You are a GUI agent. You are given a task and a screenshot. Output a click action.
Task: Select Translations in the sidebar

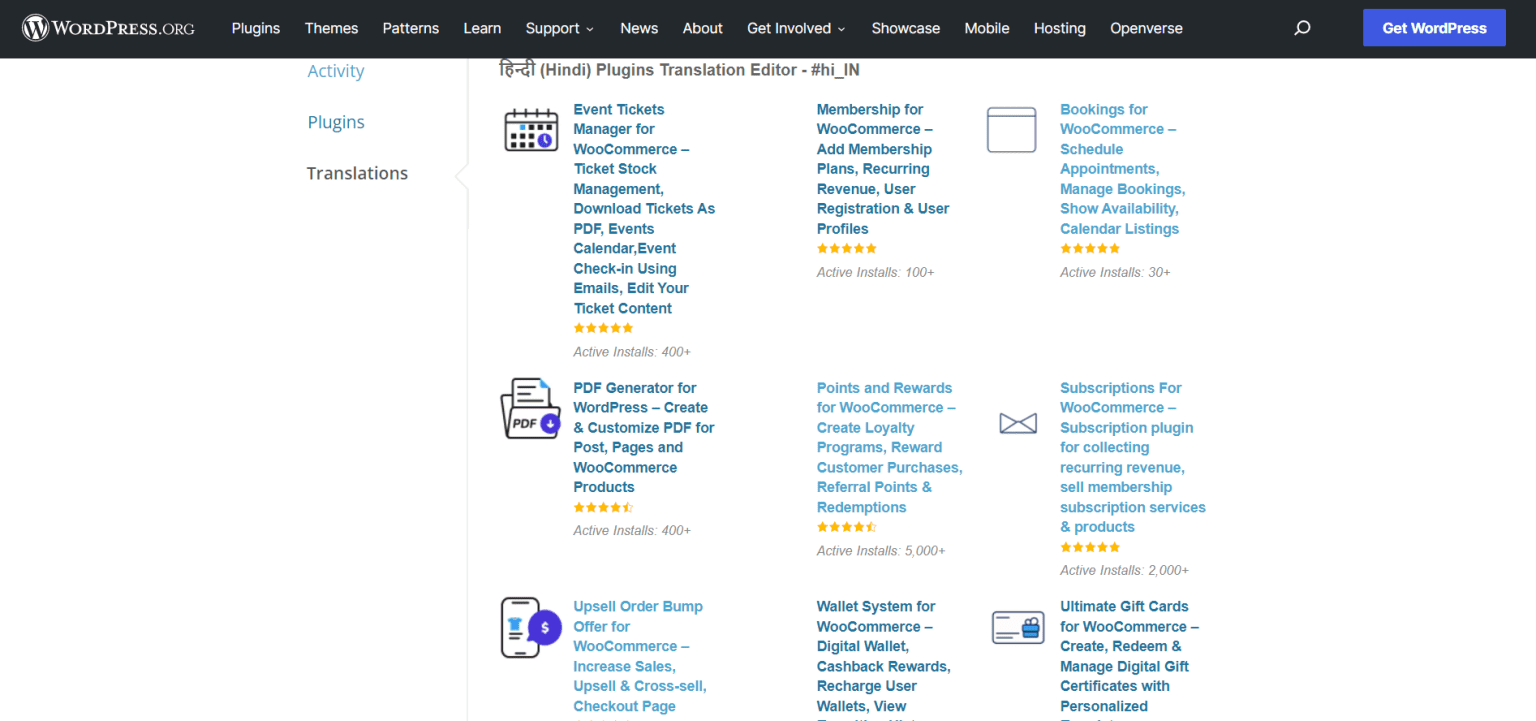click(357, 172)
